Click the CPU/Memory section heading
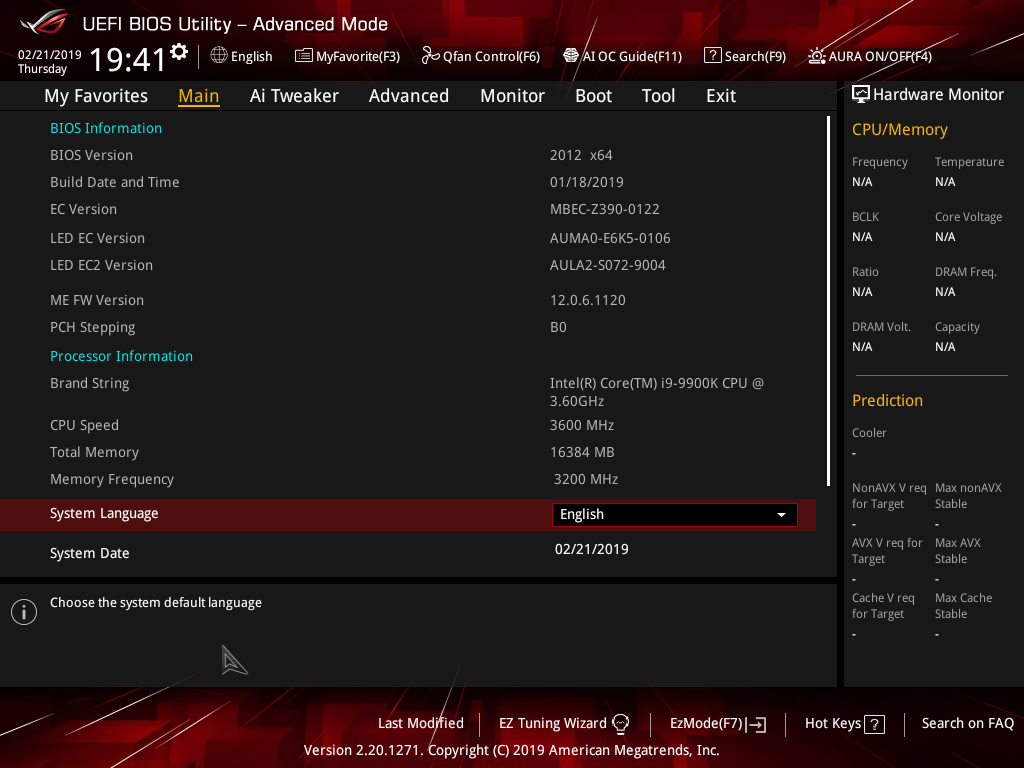 pos(899,129)
